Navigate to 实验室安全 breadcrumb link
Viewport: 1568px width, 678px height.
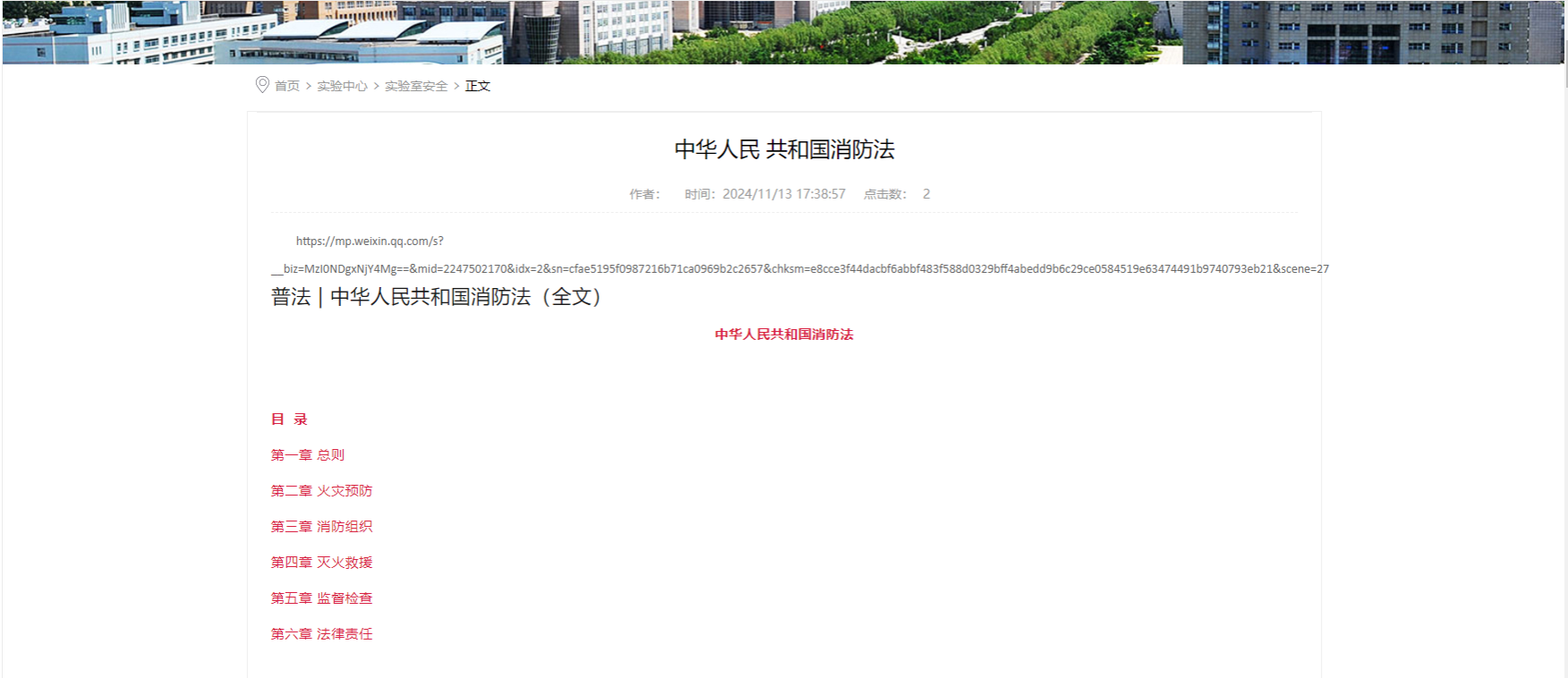point(416,86)
